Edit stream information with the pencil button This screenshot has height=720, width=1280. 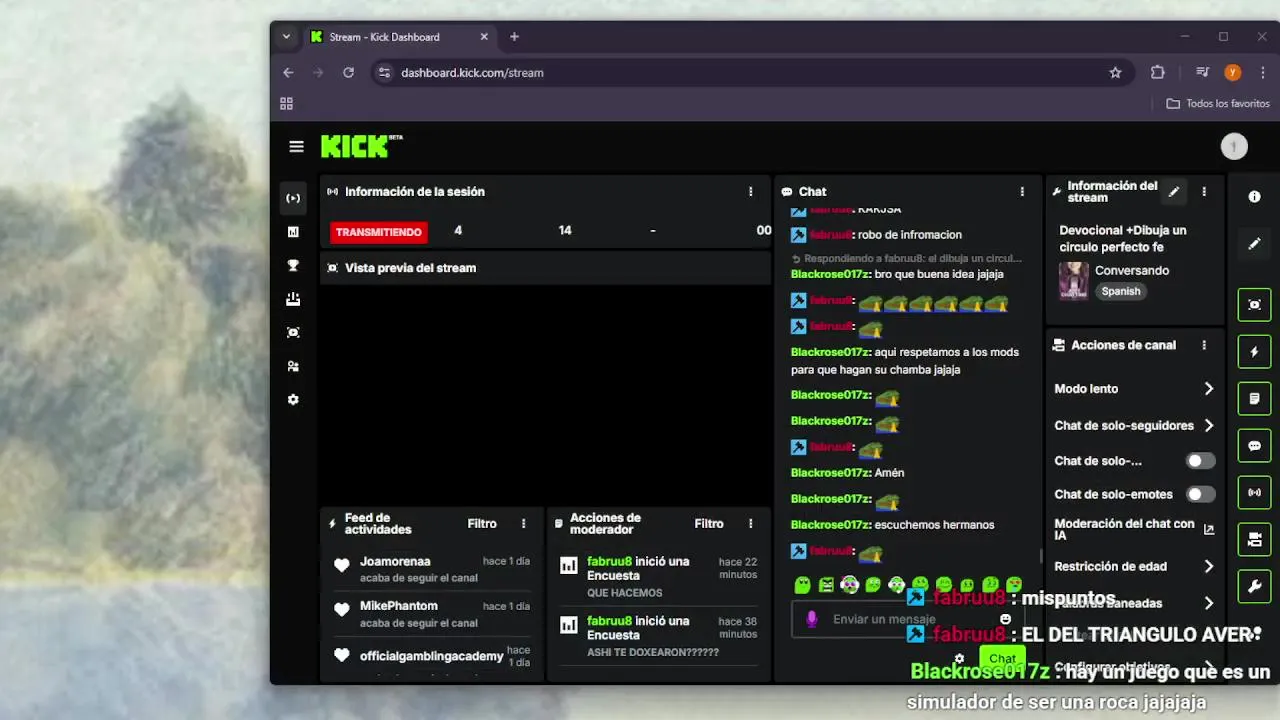(x=1174, y=192)
